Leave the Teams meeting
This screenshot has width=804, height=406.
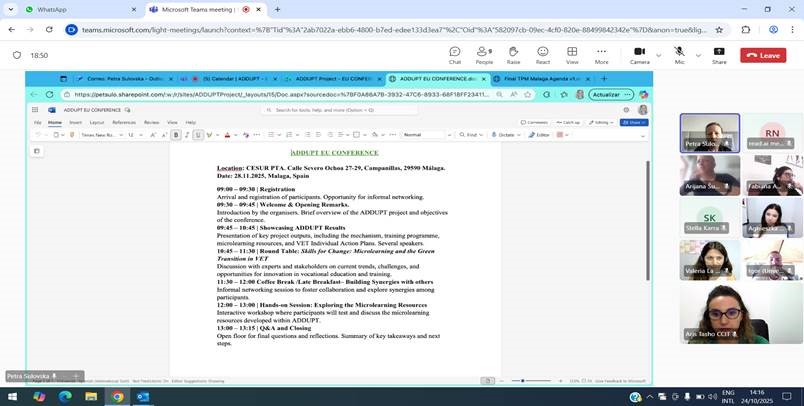(x=763, y=55)
